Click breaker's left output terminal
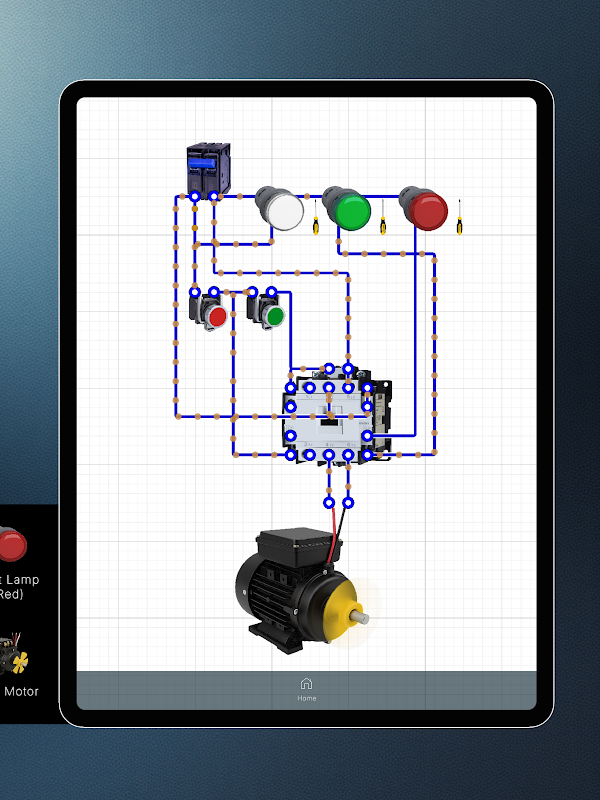Viewport: 600px width, 800px height. 194,196
